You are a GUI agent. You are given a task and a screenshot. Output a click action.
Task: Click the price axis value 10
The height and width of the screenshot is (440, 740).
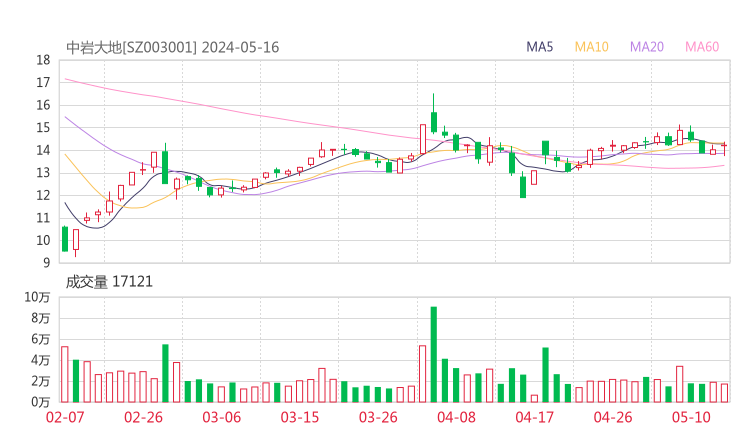[43, 241]
